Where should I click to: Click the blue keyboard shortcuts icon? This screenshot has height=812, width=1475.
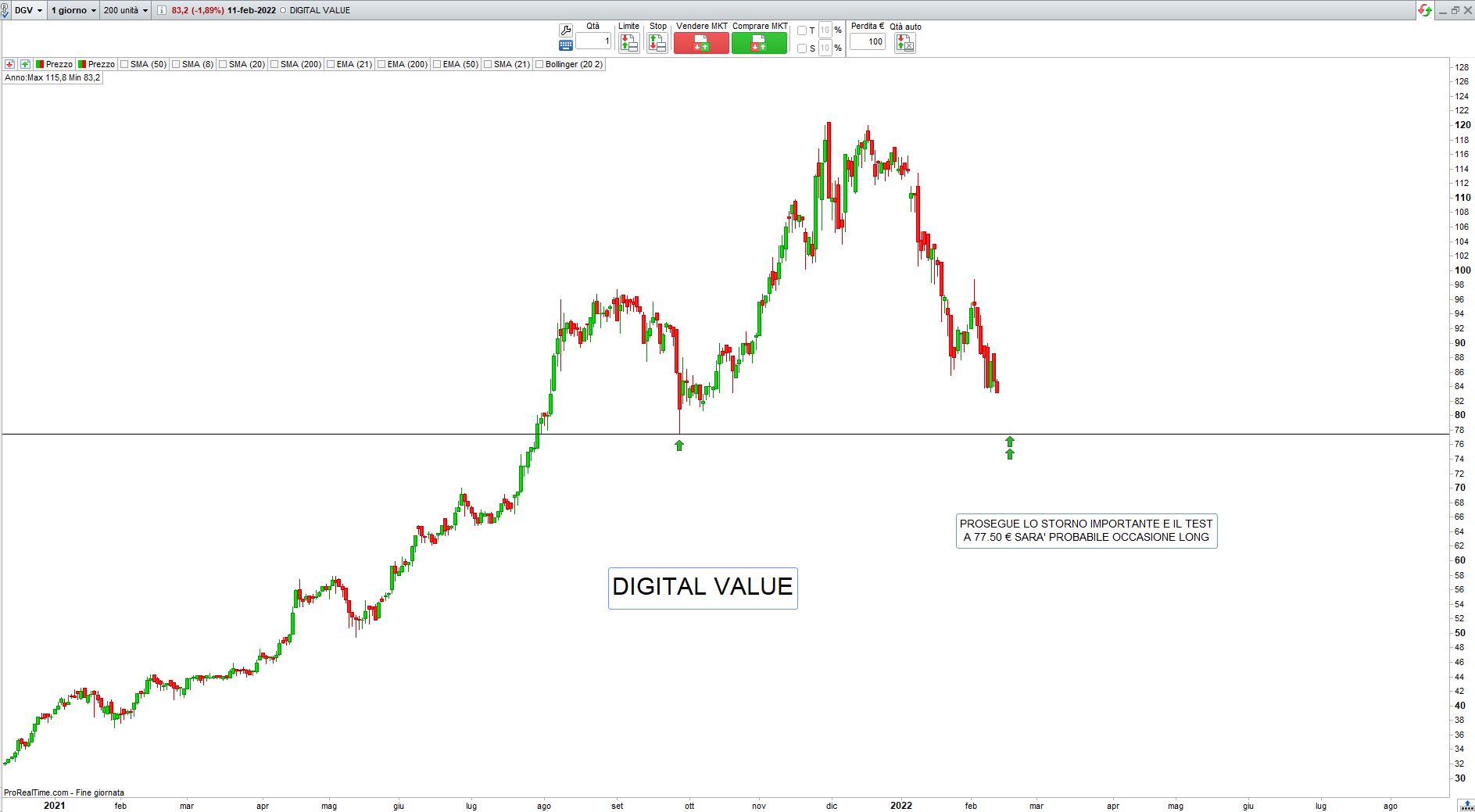[566, 45]
